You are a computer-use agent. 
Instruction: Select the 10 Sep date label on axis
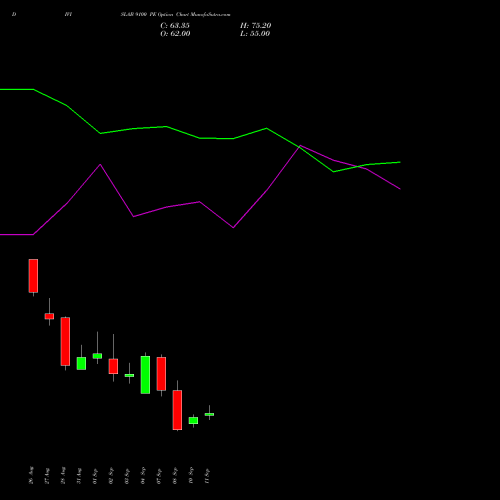point(191,476)
